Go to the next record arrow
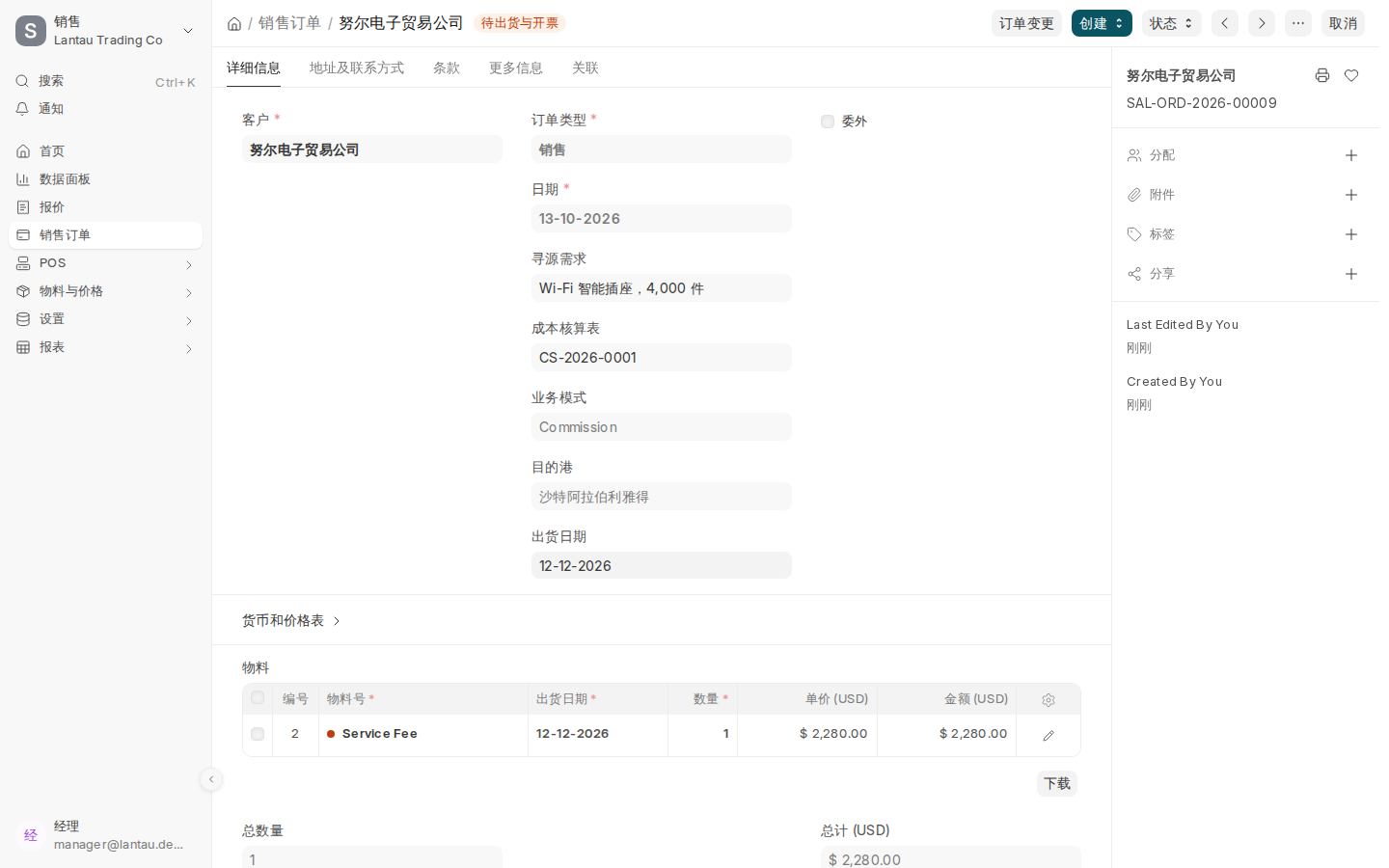Viewport: 1389px width, 868px height. click(1262, 23)
